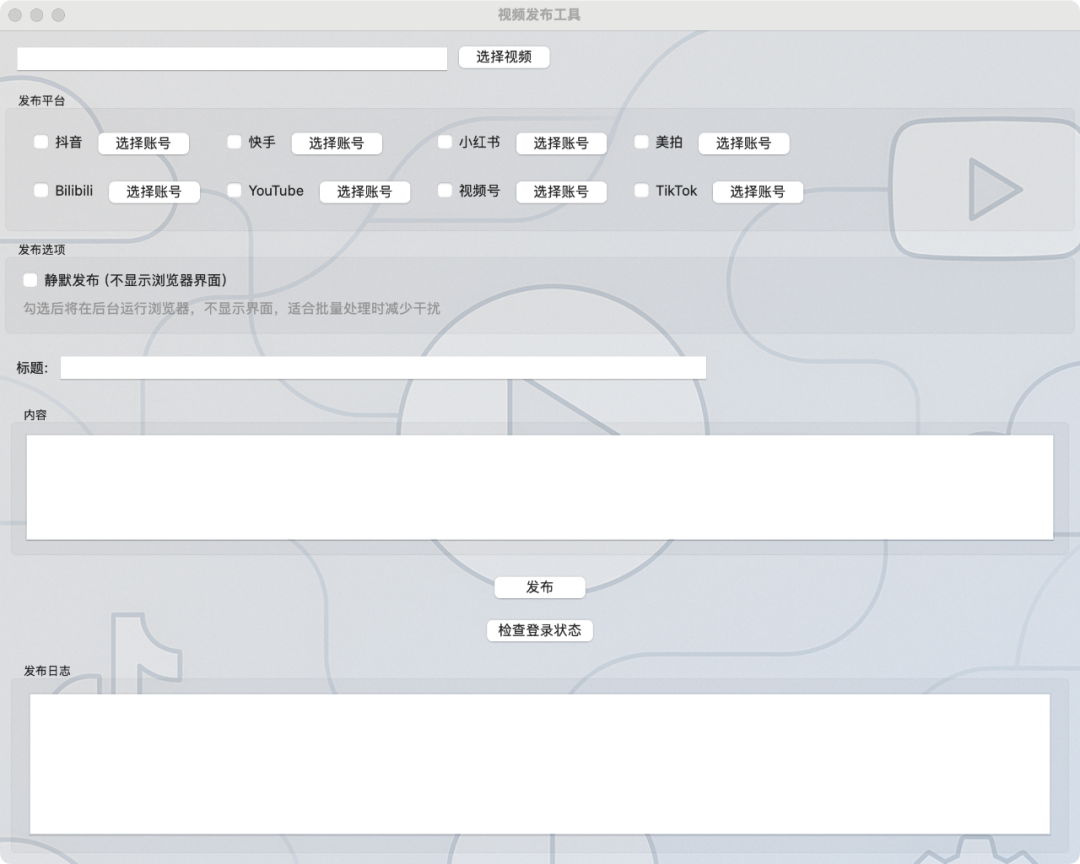This screenshot has height=864, width=1080.
Task: Minimize the 视频发布工具 window
Action: [x=37, y=15]
